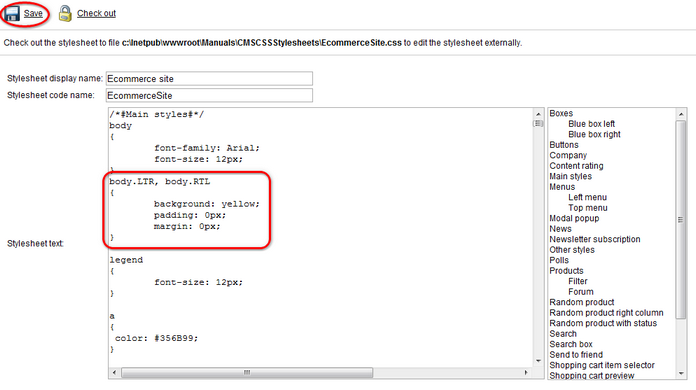Select Polls in the bookmark list

pyautogui.click(x=559, y=260)
